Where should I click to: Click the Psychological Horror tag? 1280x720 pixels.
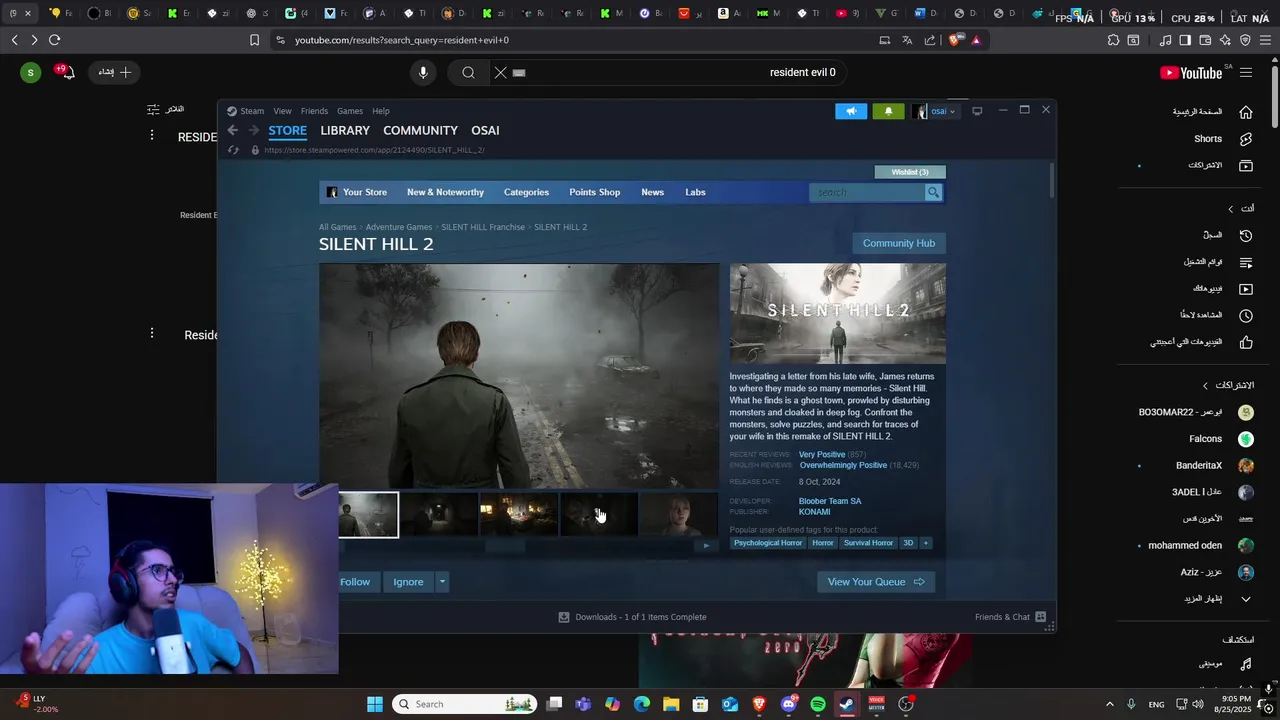click(768, 543)
